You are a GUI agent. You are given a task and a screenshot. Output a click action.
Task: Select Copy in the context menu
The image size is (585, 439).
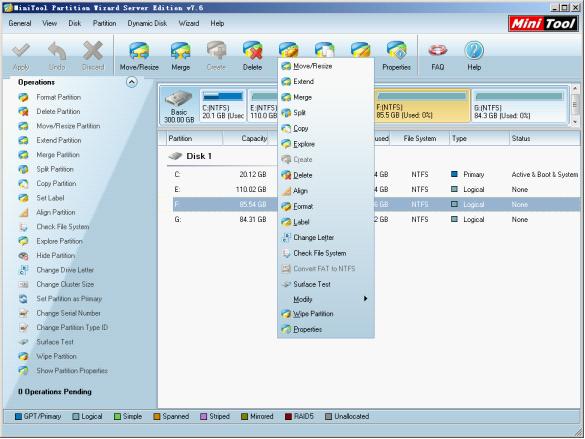(325, 128)
